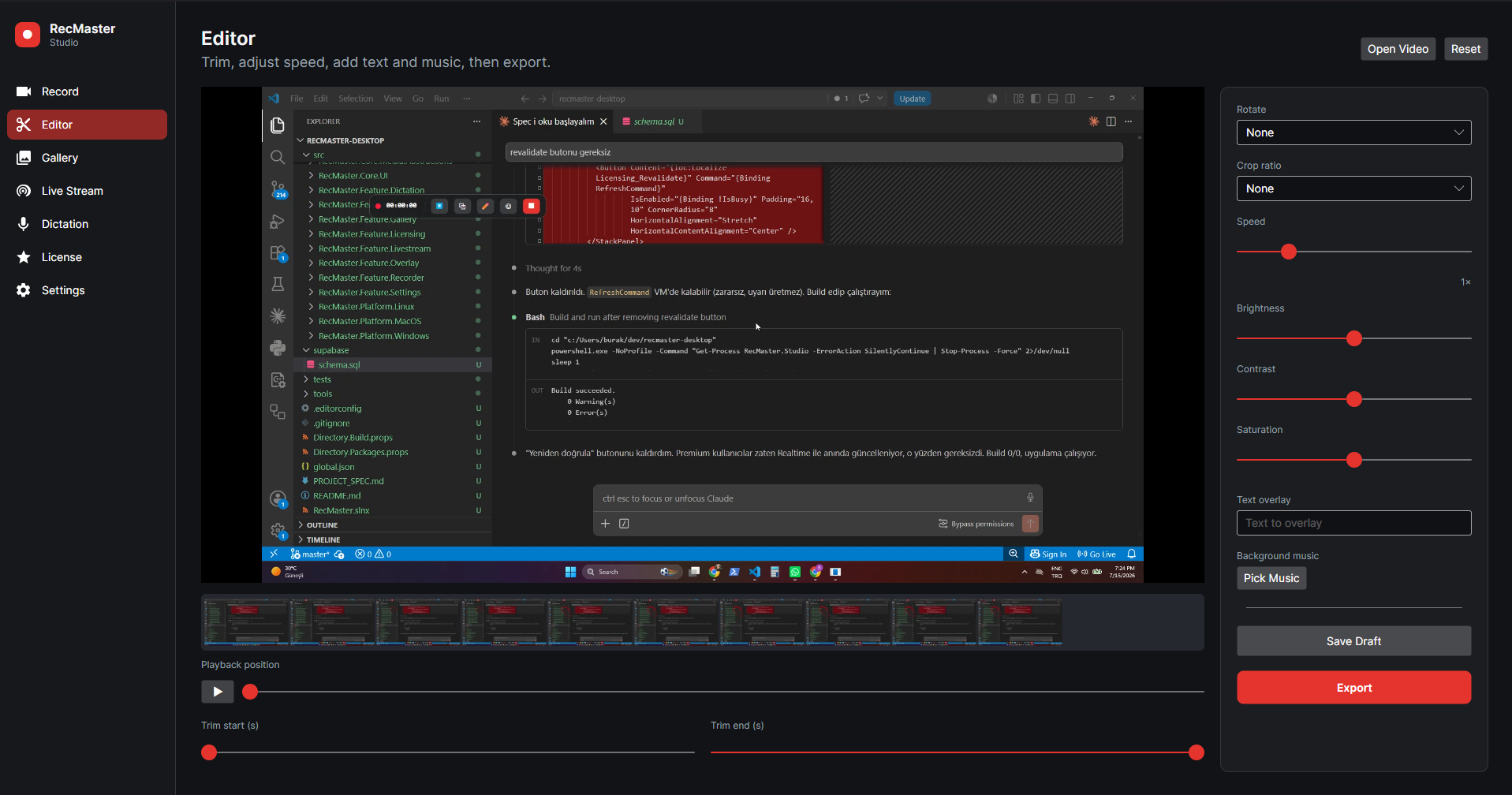Open the Gallery section
Screen dimensions: 1512x795
coord(87,158)
